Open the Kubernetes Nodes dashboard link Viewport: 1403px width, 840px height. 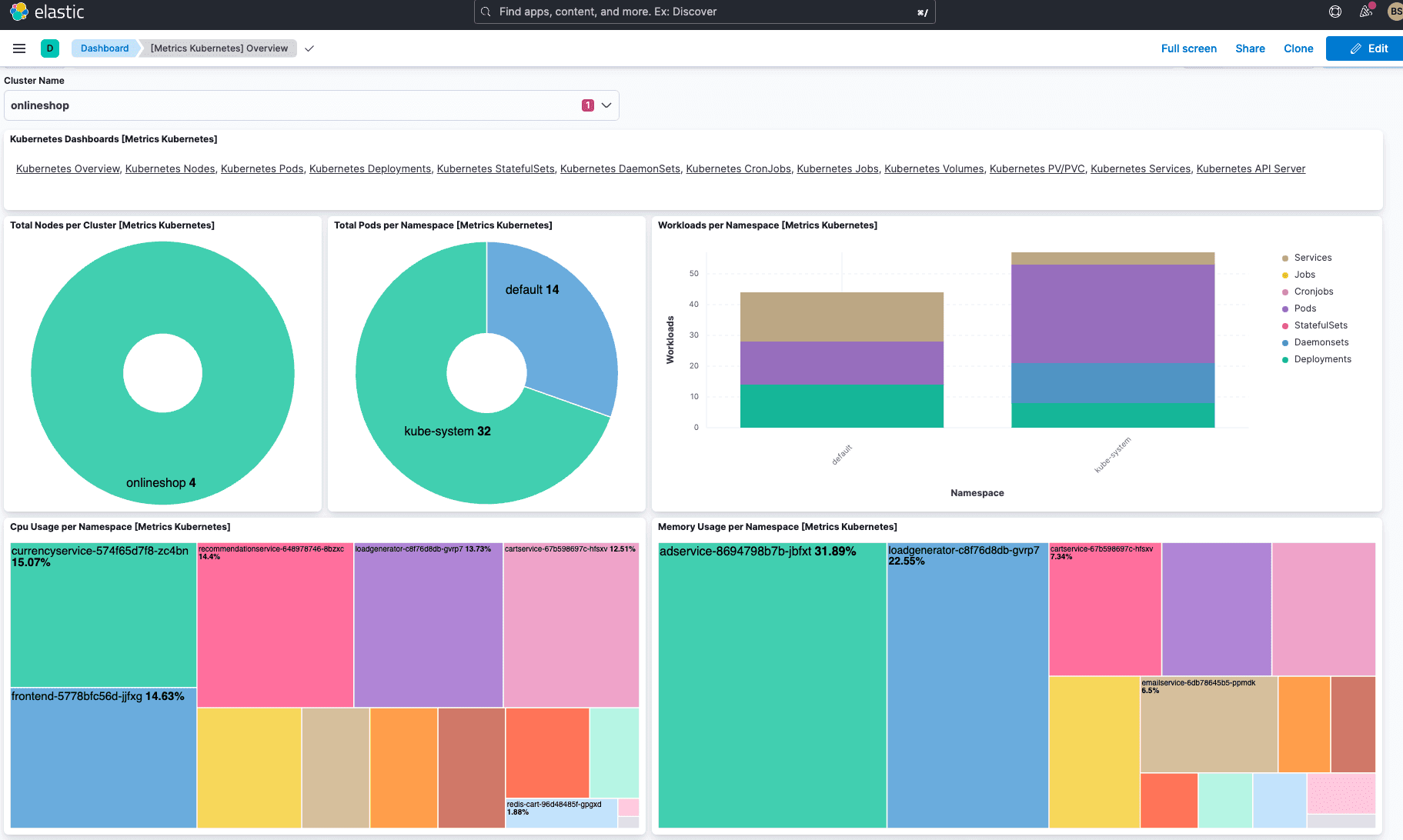coord(170,168)
